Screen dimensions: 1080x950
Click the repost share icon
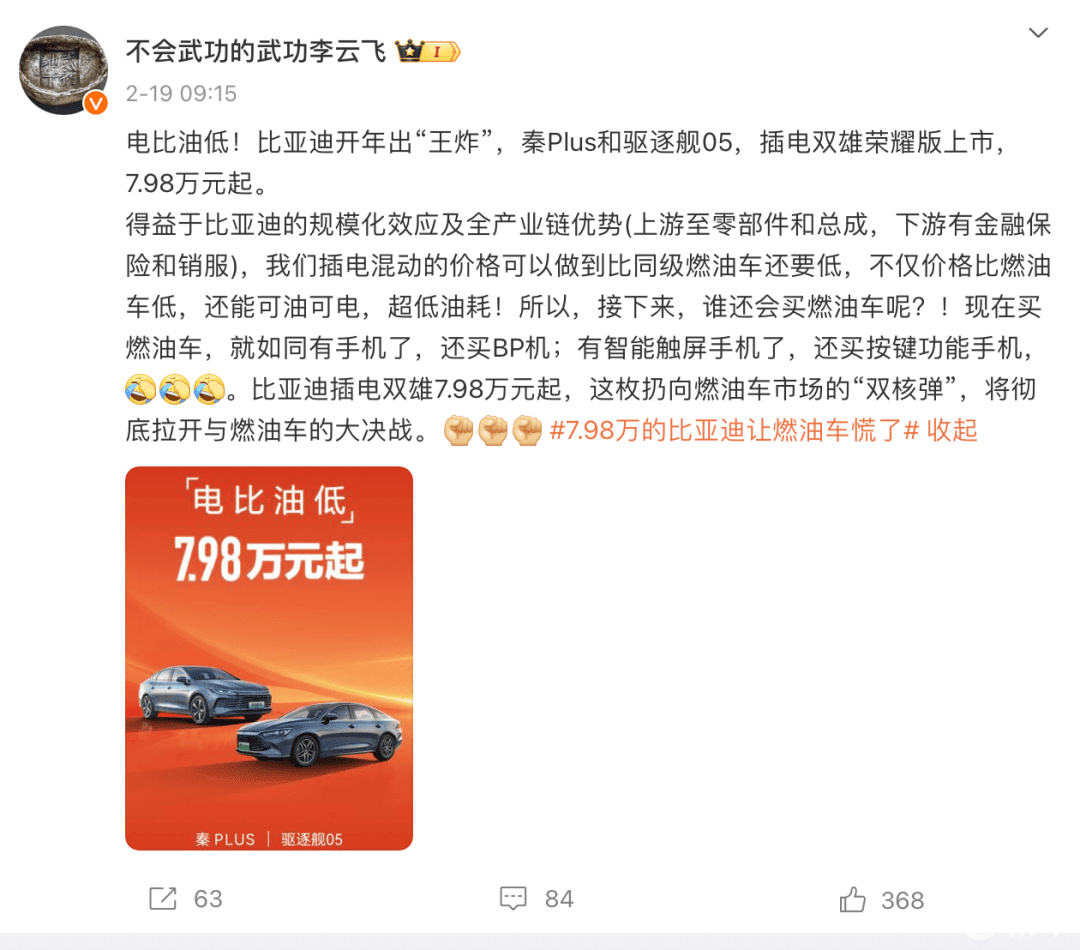tap(163, 899)
